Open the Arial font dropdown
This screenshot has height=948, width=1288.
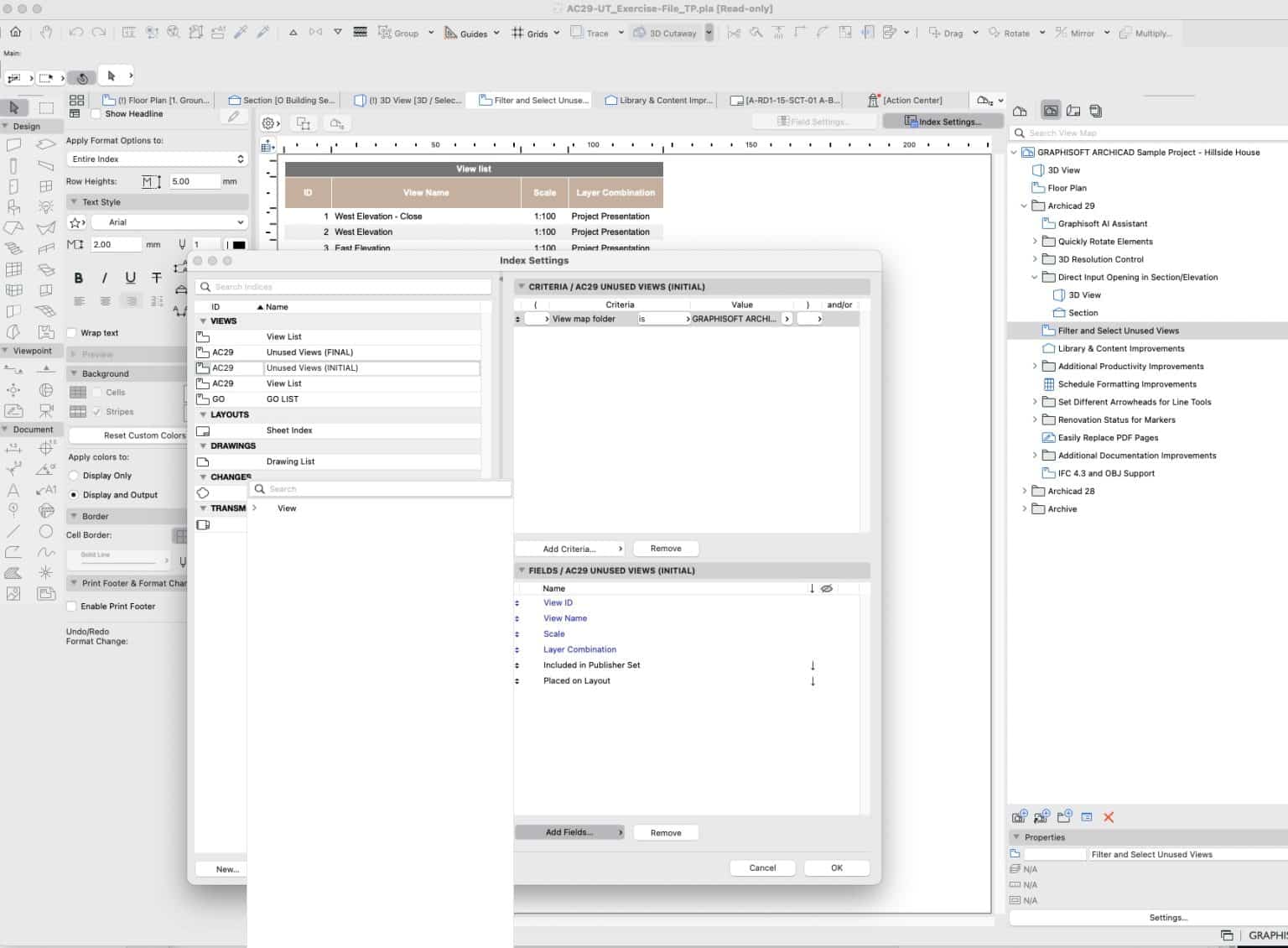[169, 222]
